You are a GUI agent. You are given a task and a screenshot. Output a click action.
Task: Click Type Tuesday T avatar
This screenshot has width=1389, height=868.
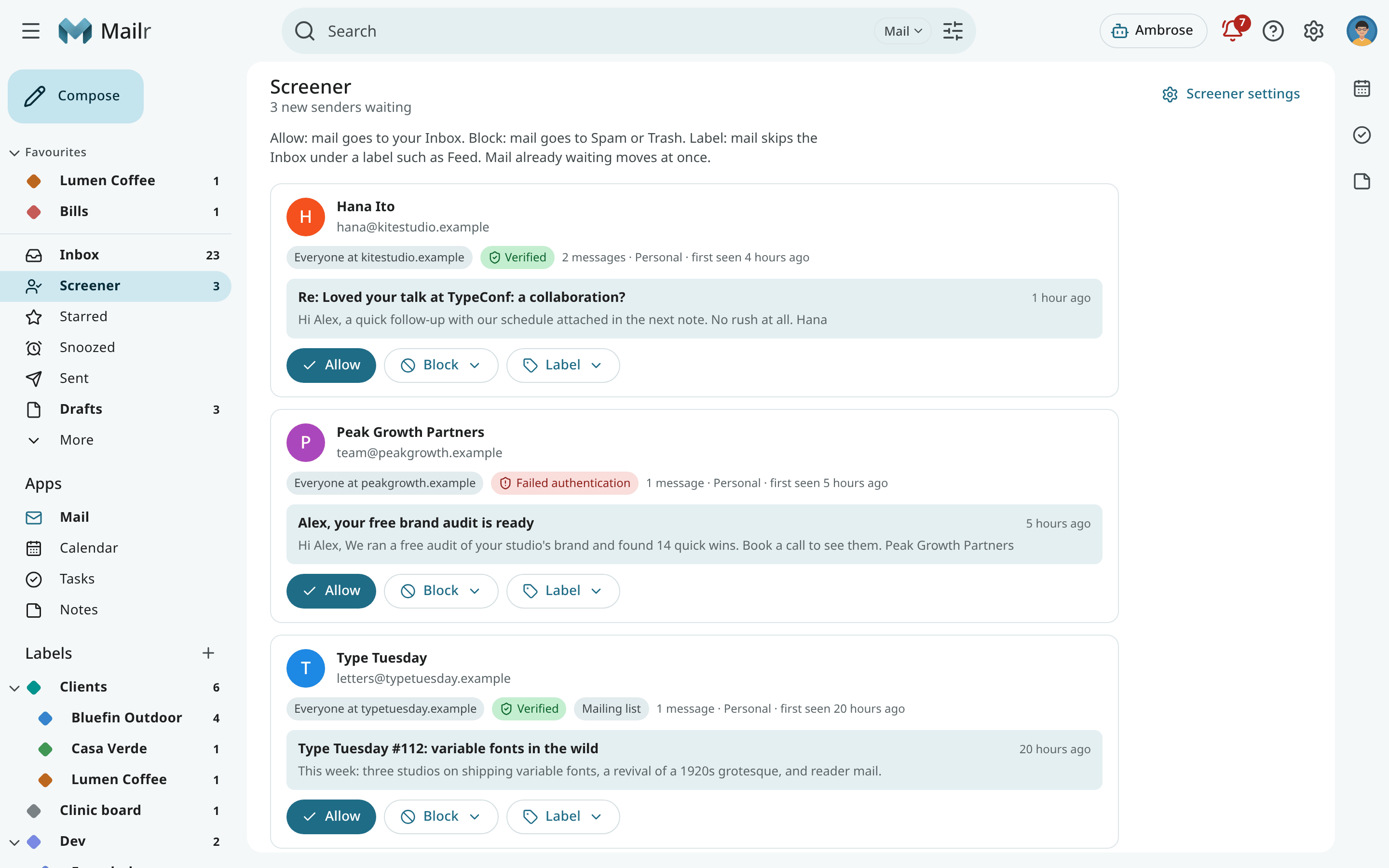tap(305, 668)
